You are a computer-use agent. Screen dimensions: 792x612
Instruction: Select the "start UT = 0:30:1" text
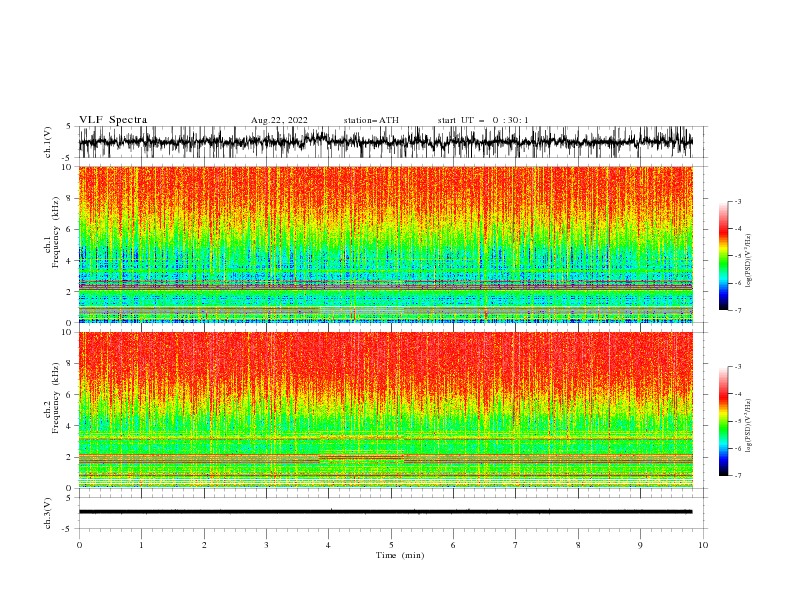[x=483, y=120]
